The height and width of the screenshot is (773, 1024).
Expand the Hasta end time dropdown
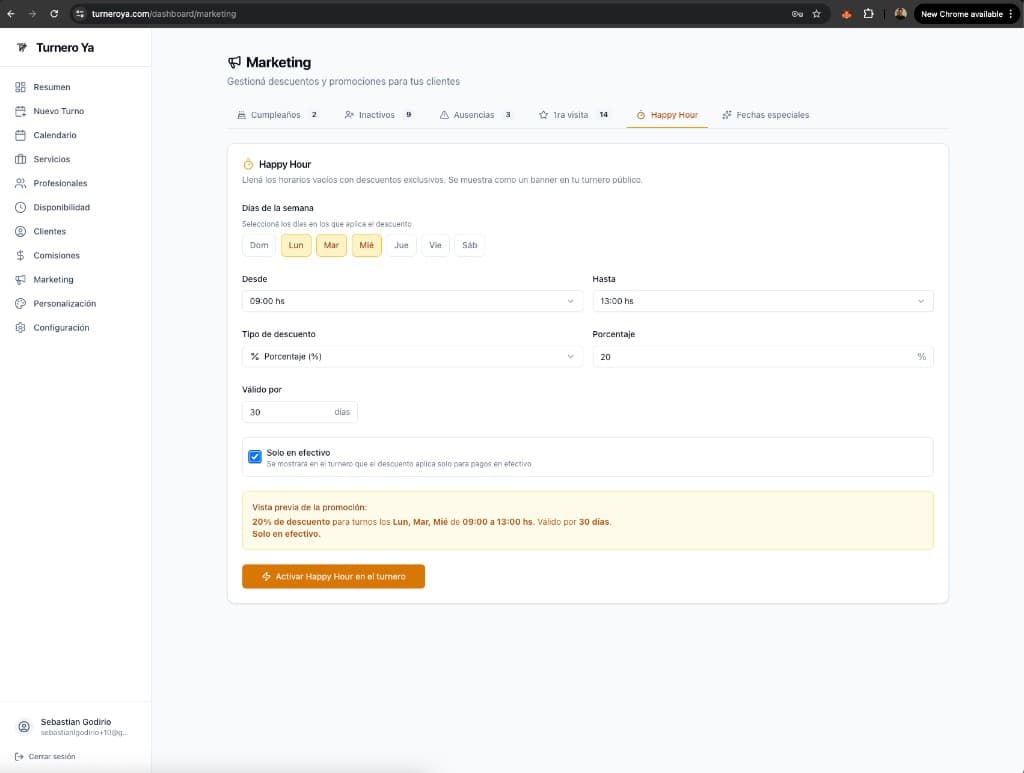[x=762, y=301]
